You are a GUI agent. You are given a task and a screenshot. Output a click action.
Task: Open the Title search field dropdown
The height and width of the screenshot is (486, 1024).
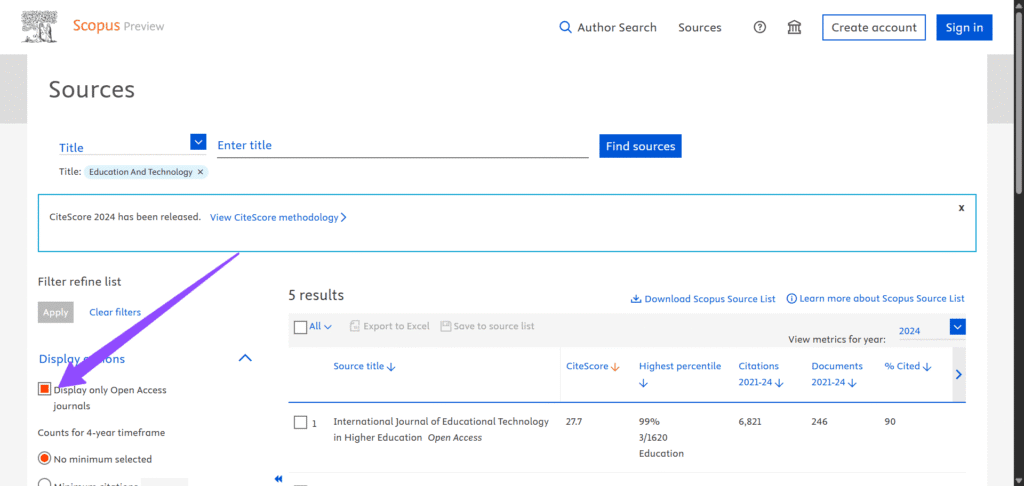click(197, 143)
